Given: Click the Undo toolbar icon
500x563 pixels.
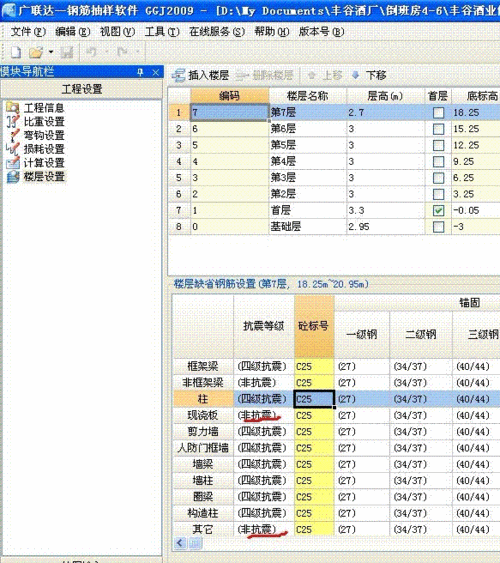Looking at the screenshot, I should pos(92,52).
